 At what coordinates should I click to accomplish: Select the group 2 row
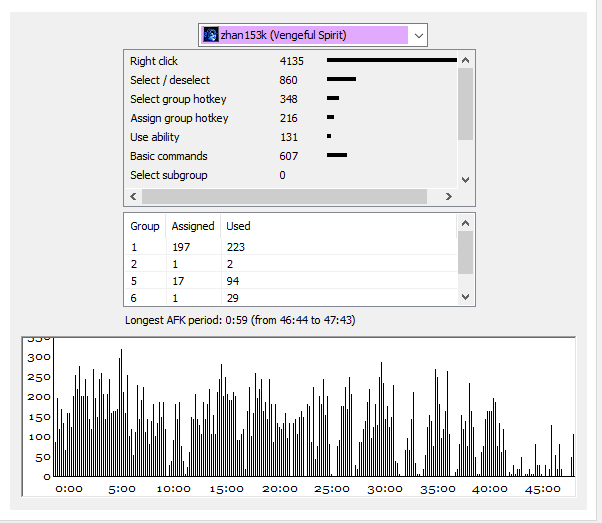(291, 264)
